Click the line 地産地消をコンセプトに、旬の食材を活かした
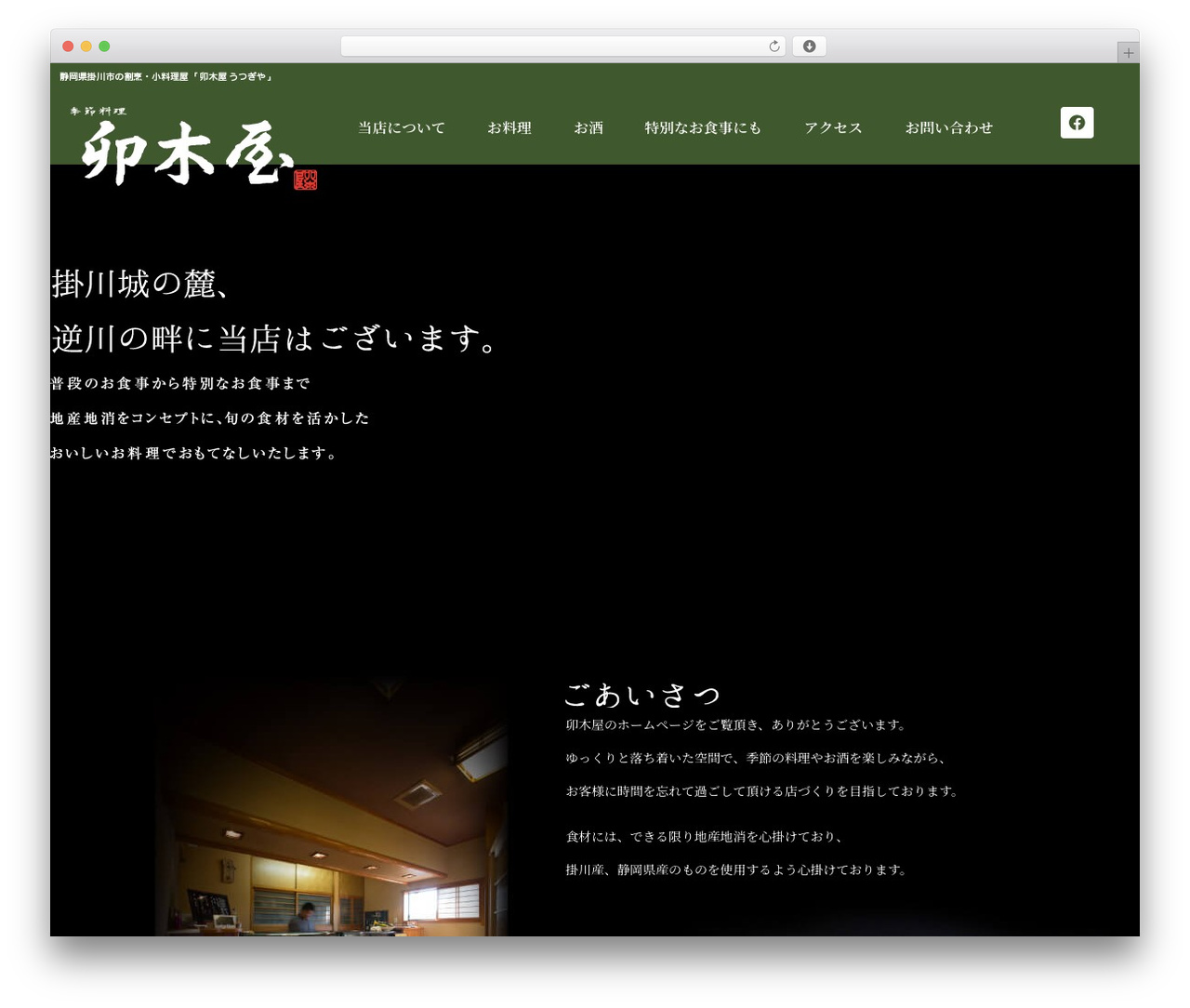The image size is (1190, 1008). tap(210, 418)
